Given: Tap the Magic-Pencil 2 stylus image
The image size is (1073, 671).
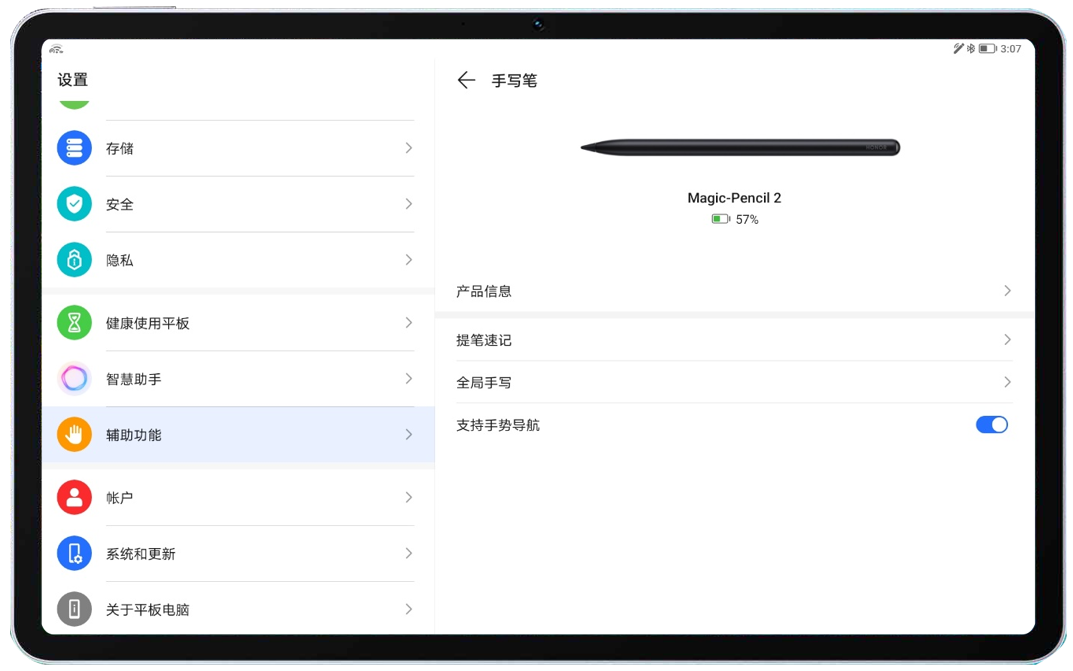Looking at the screenshot, I should pyautogui.click(x=740, y=148).
